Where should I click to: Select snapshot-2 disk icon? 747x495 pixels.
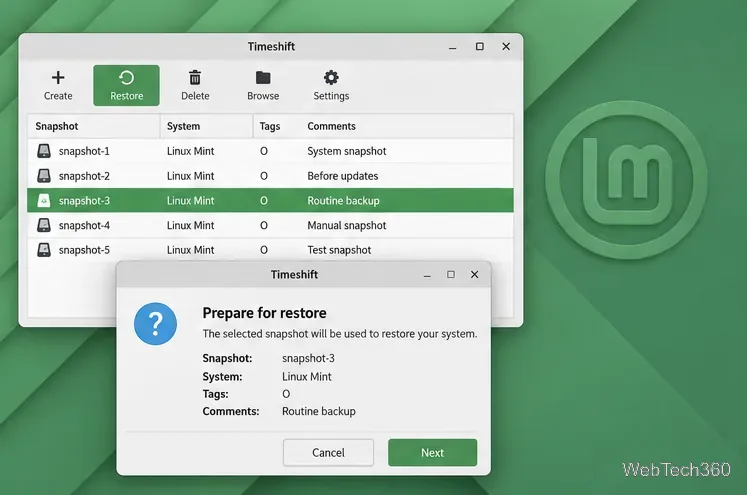[44, 176]
